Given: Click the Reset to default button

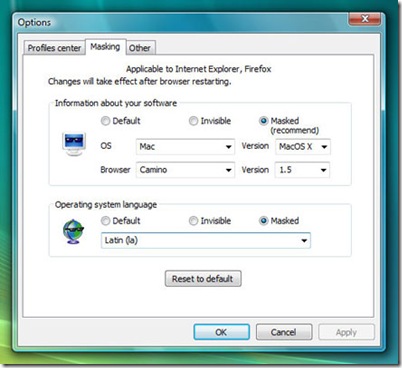Looking at the screenshot, I should 203,279.
